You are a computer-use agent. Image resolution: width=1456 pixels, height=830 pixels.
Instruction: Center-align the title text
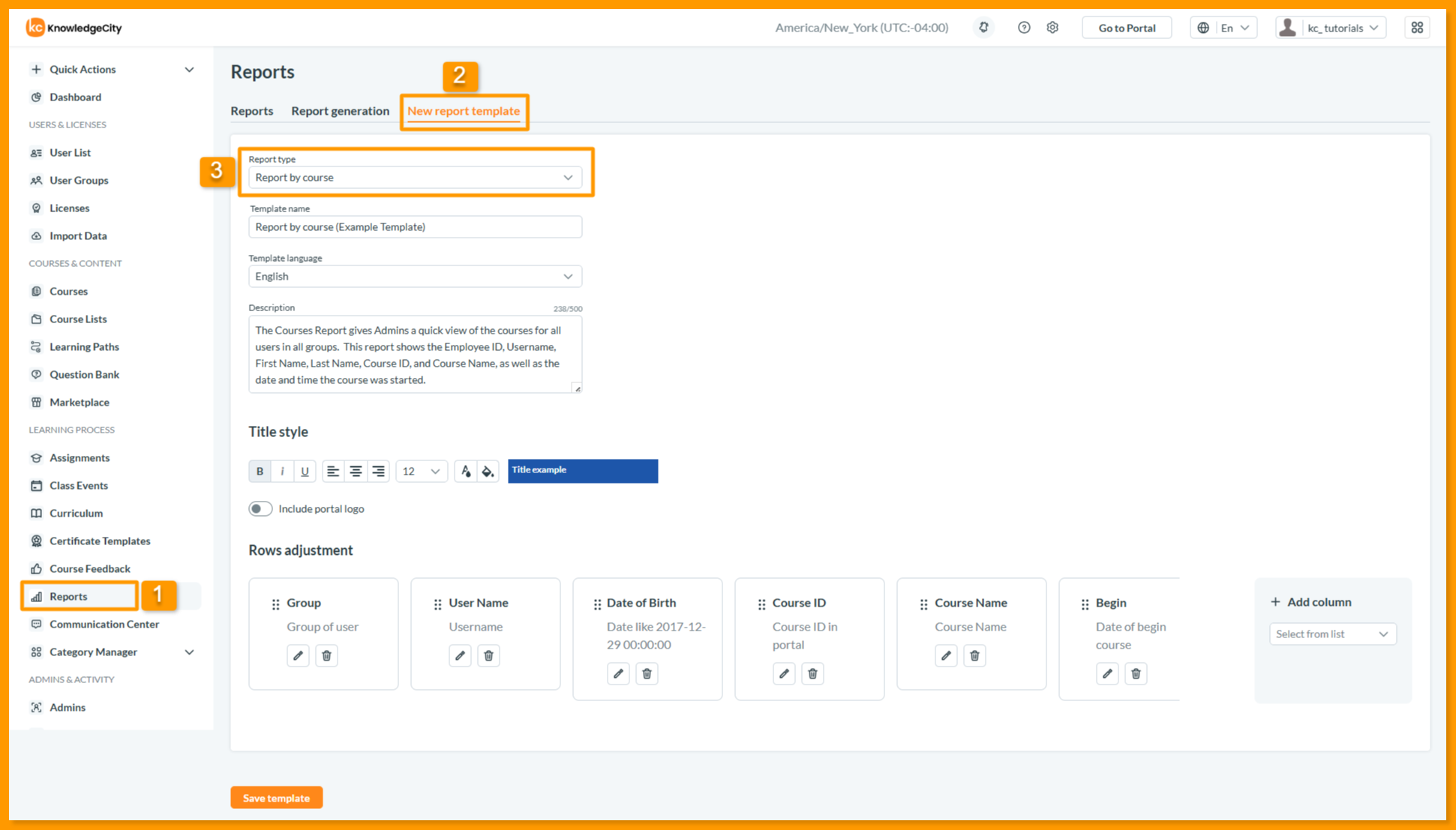[x=356, y=471]
